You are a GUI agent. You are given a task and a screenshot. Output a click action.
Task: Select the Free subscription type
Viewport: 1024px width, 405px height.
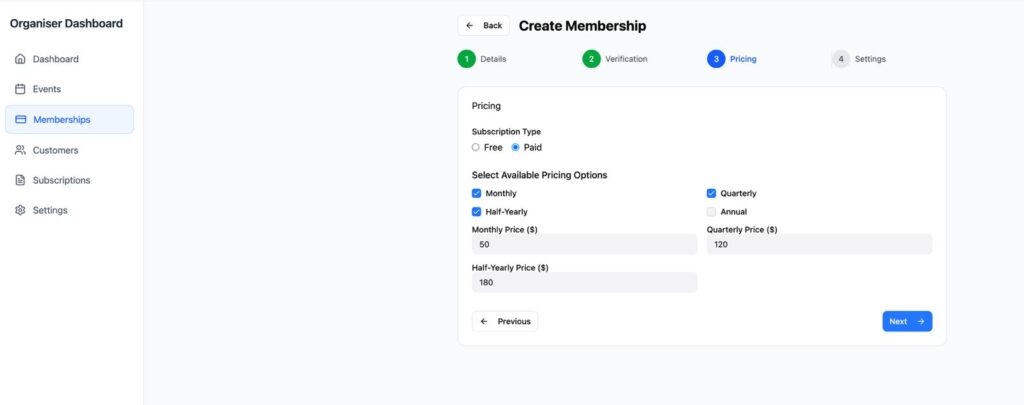pyautogui.click(x=476, y=147)
